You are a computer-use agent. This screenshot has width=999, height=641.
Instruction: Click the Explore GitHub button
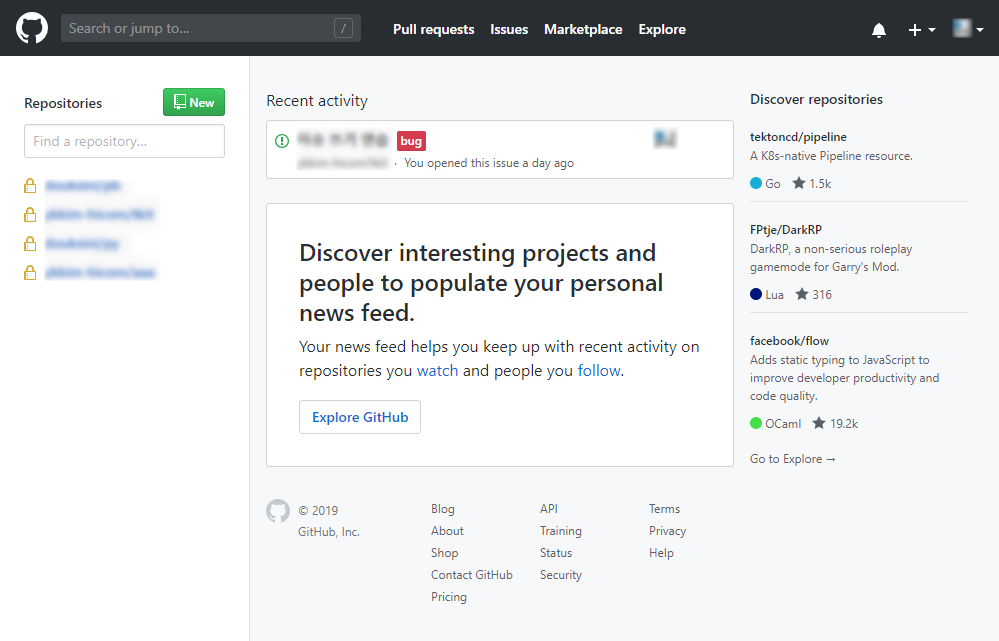coord(360,417)
